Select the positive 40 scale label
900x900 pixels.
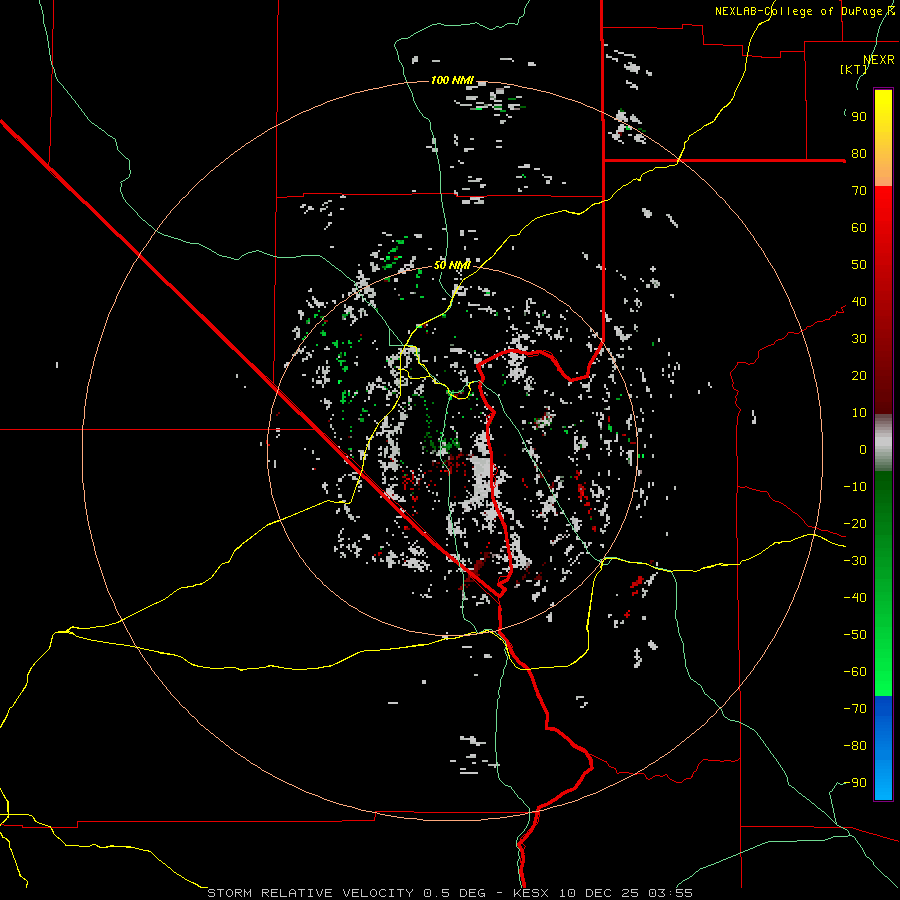pyautogui.click(x=859, y=302)
